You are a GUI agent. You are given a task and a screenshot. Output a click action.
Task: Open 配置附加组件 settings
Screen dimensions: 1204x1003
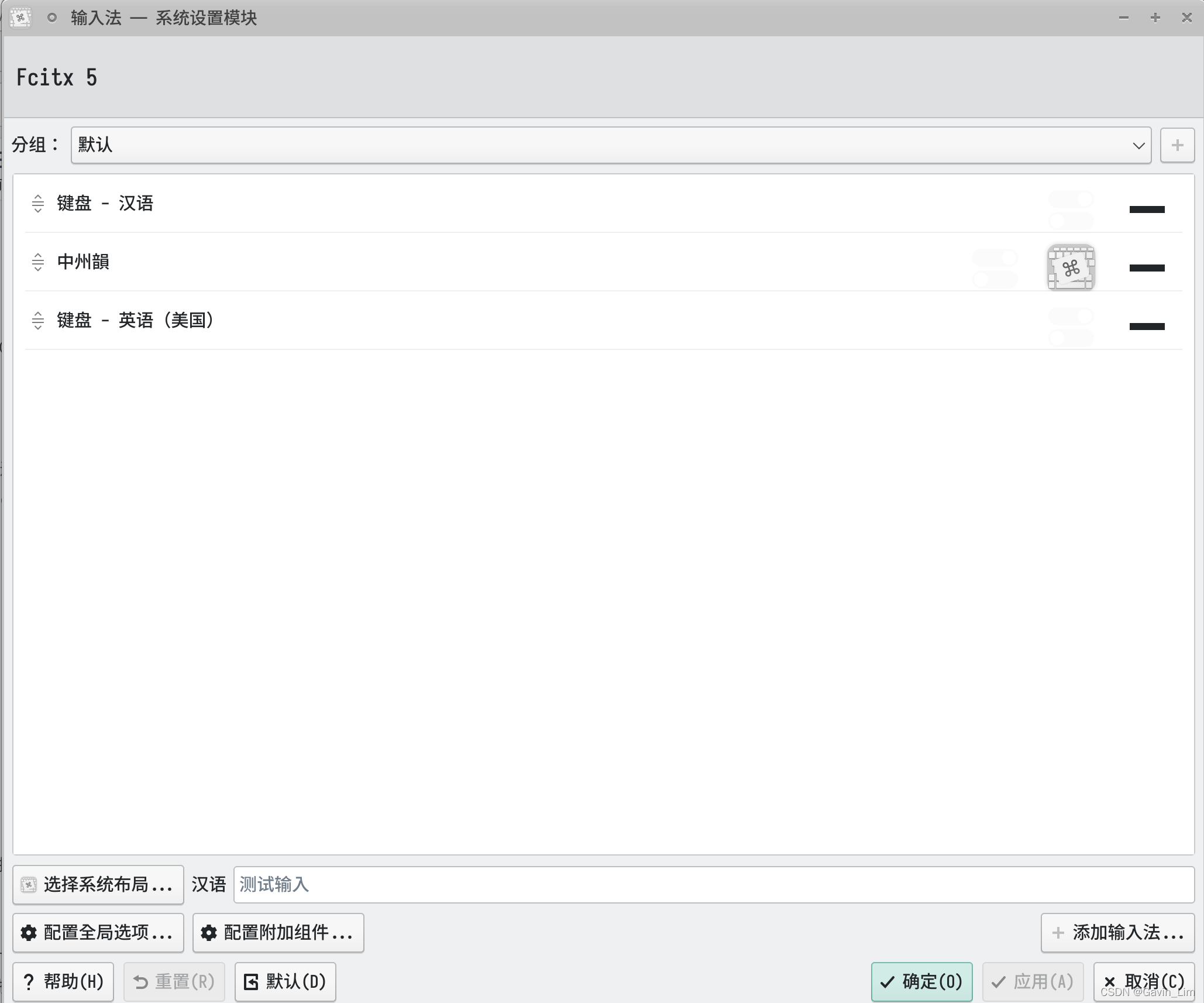[278, 932]
